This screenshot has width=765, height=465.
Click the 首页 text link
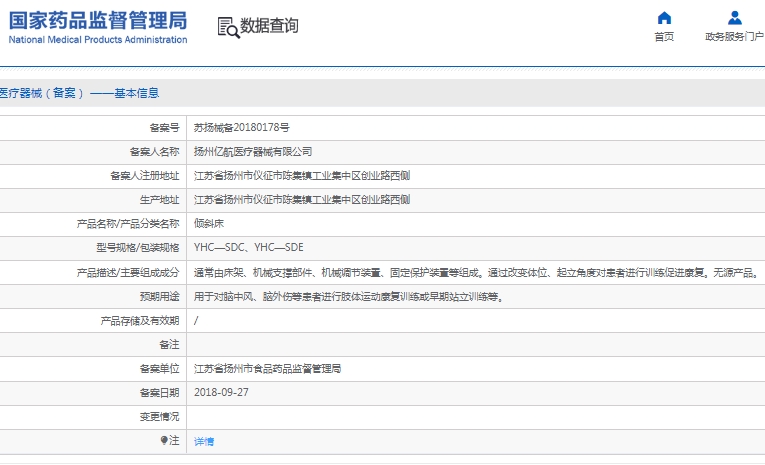pos(664,37)
